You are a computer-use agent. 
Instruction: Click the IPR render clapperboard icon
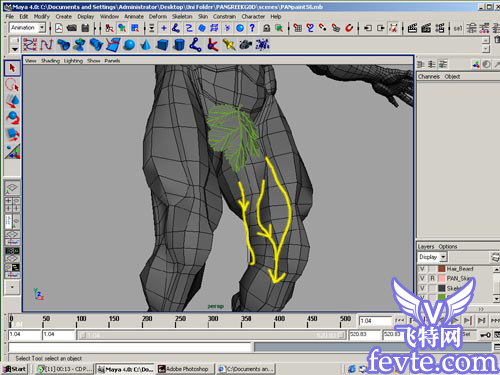pos(426,28)
